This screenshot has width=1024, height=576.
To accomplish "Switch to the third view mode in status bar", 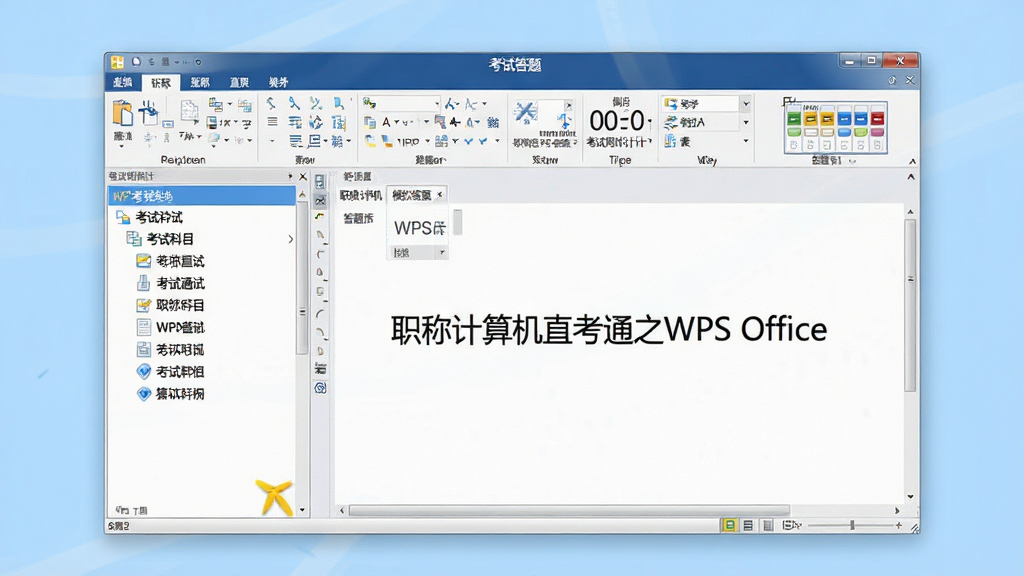I will tap(768, 525).
